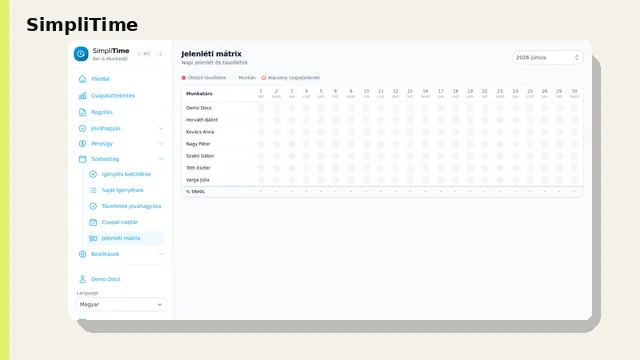
Task: Click the Távollétek jóváhagyása check icon
Action: (x=93, y=206)
